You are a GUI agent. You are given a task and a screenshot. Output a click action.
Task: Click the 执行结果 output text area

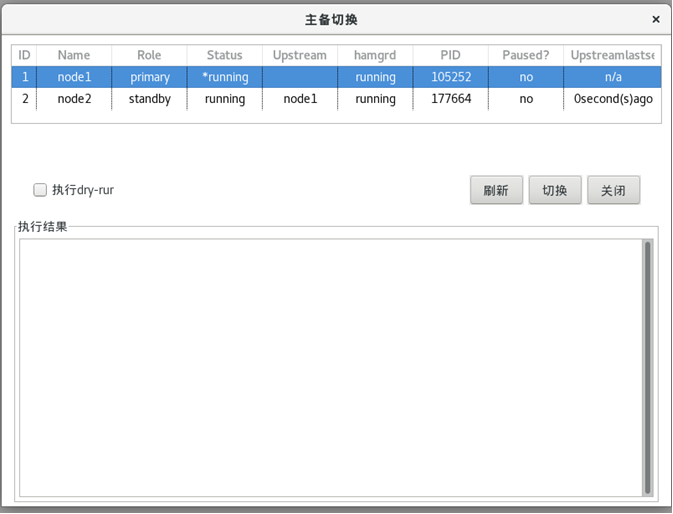point(330,367)
